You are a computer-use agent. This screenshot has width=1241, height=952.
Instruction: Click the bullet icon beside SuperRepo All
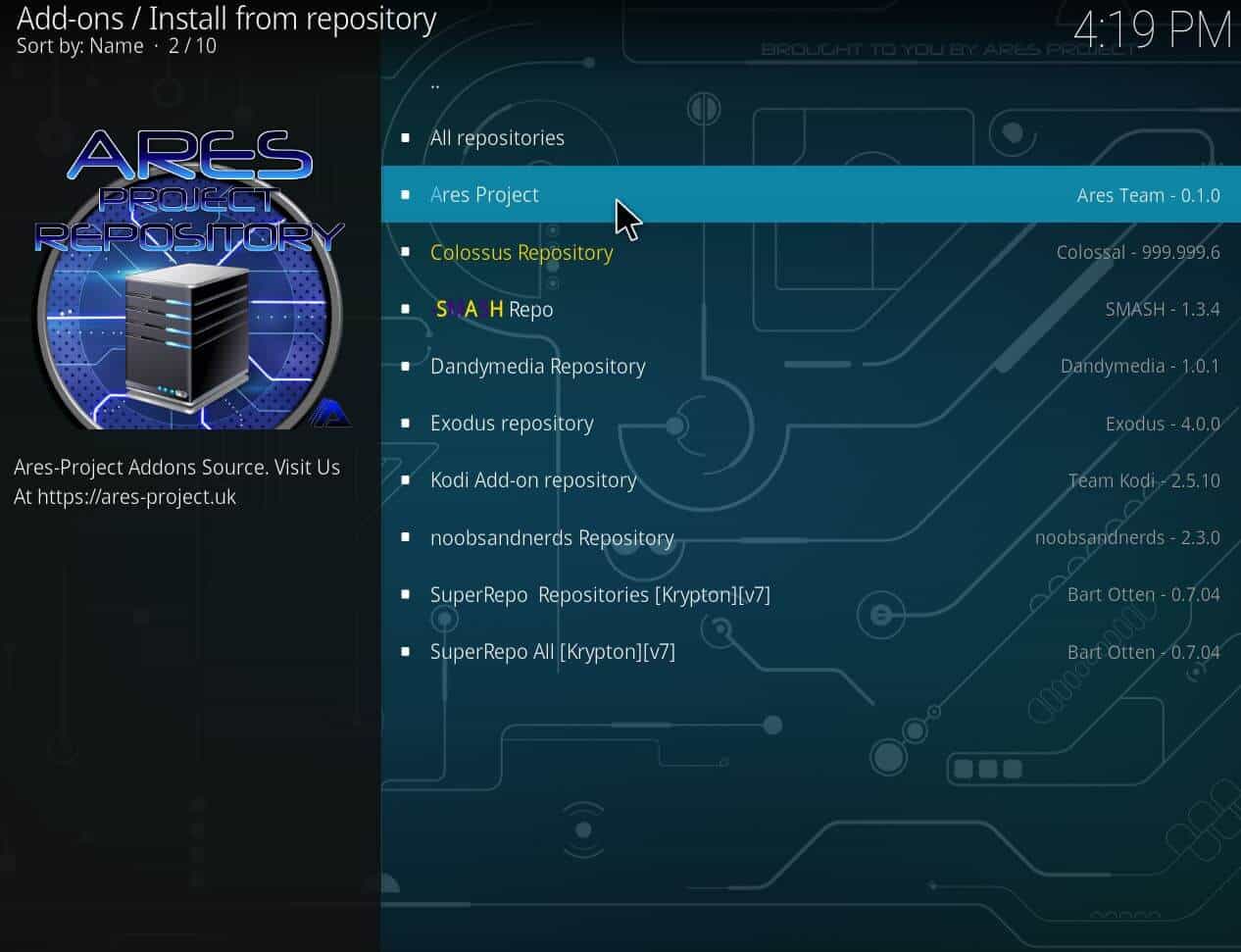coord(406,651)
